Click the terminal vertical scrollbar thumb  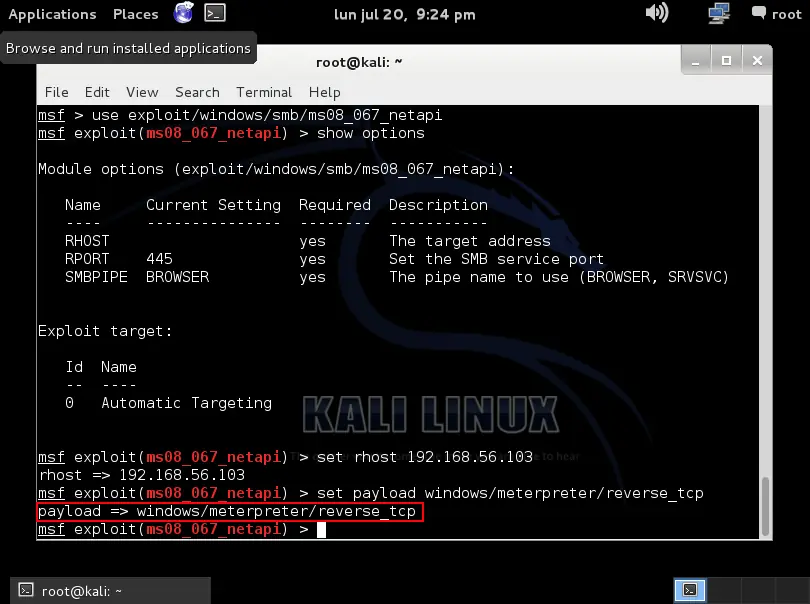click(x=766, y=506)
